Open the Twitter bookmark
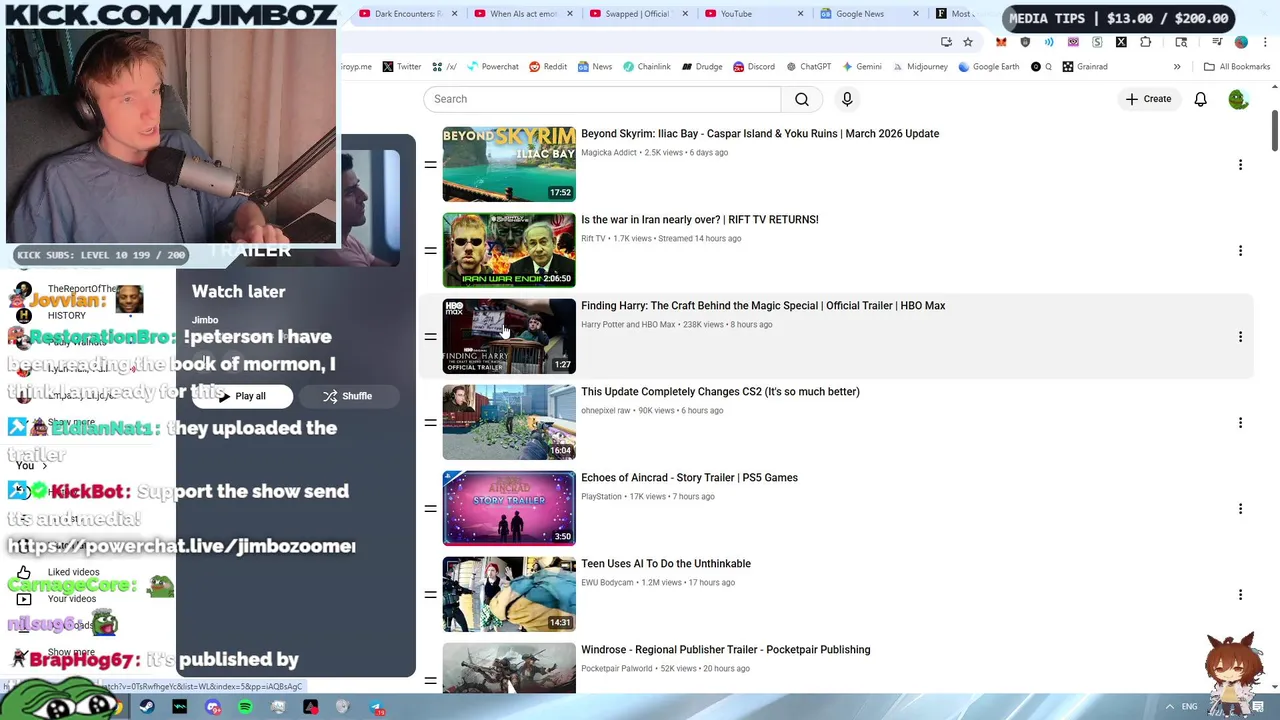The height and width of the screenshot is (720, 1280). point(402,67)
